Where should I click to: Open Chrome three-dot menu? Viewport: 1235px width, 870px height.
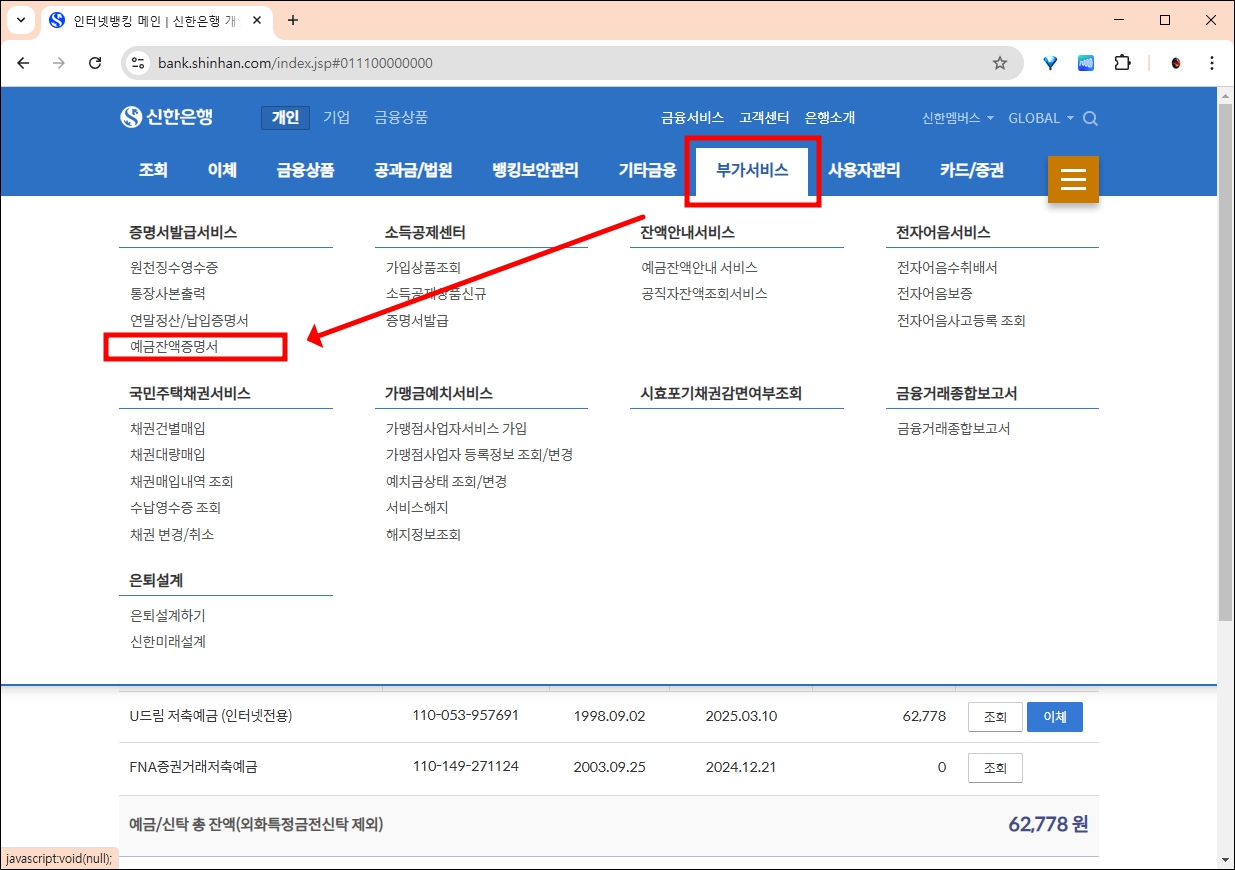[1212, 63]
